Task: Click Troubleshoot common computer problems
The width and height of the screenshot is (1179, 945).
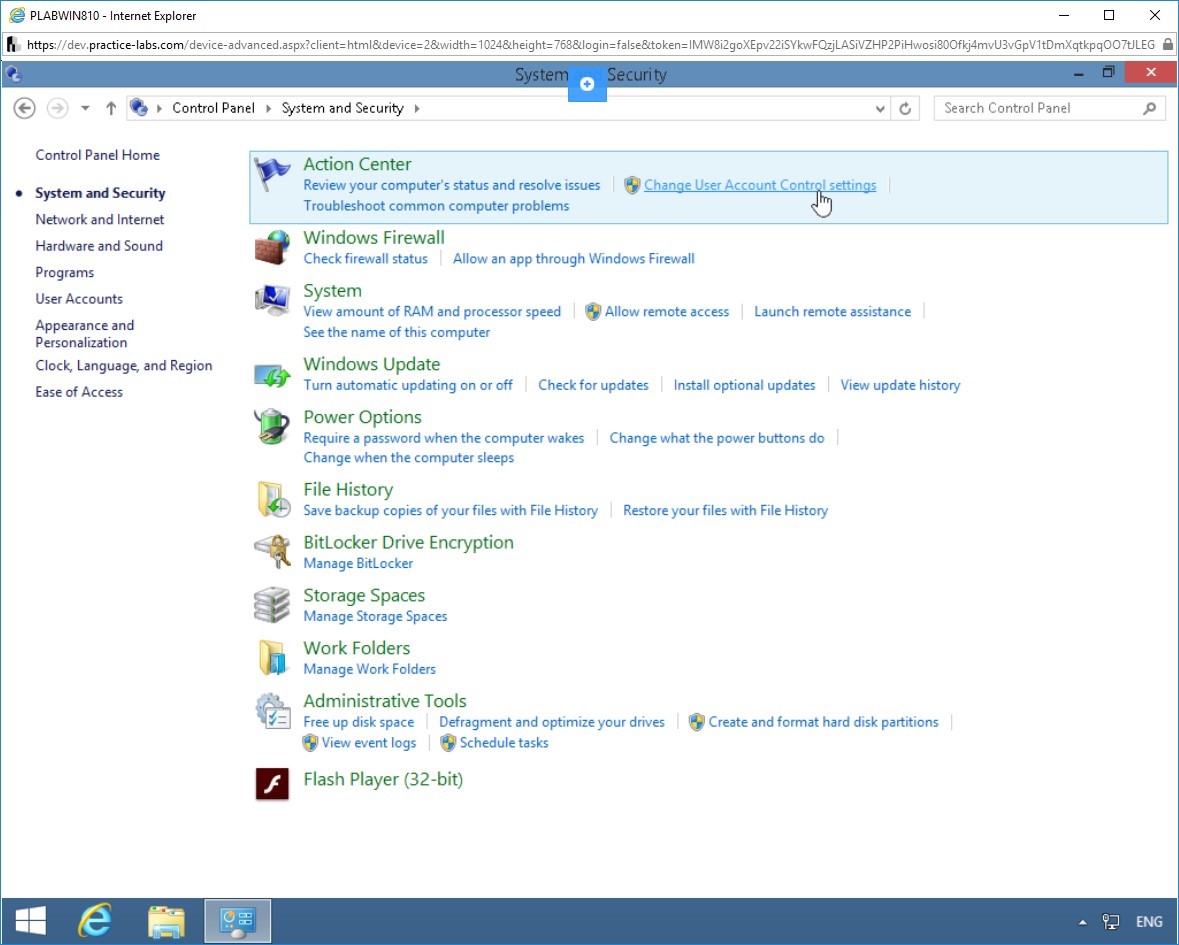Action: click(436, 206)
